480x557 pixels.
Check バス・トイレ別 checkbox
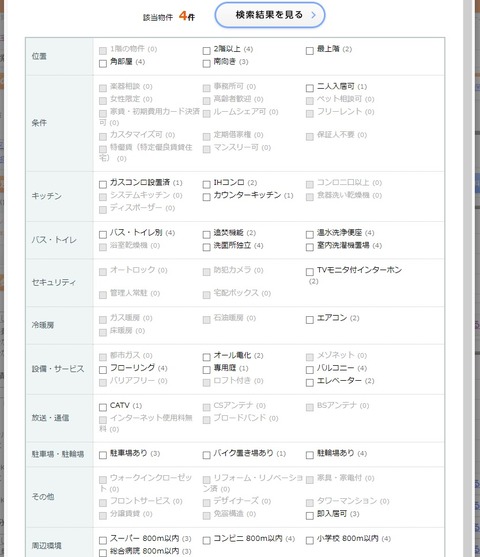click(103, 234)
